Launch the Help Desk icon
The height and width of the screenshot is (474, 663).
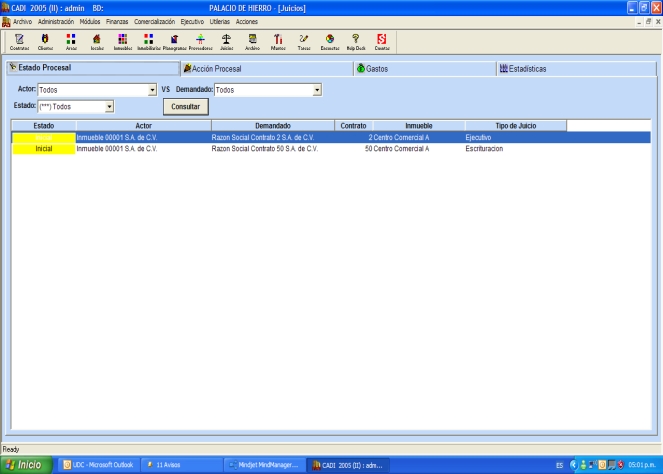(356, 41)
